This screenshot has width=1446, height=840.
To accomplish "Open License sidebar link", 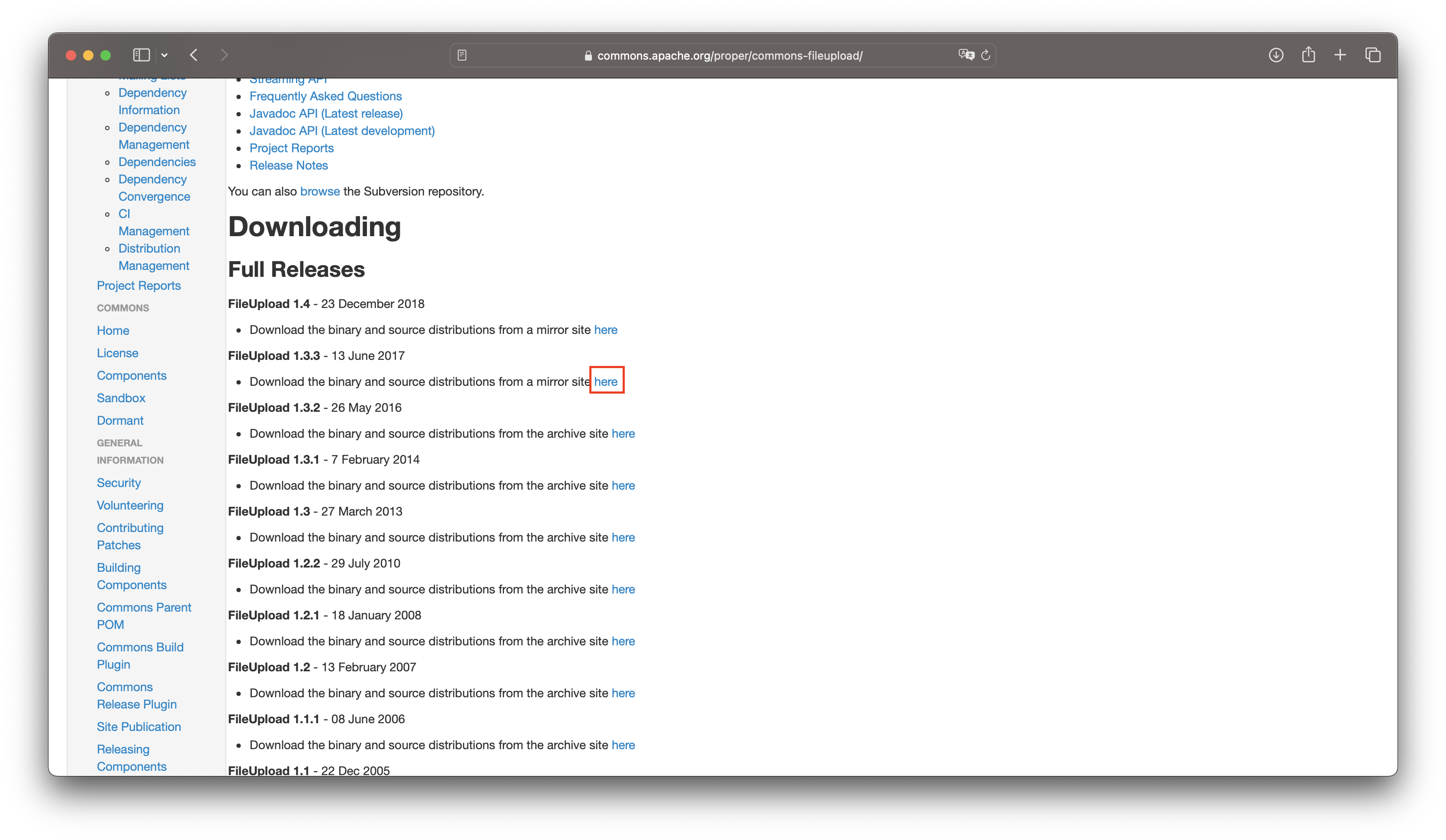I will coord(117,353).
